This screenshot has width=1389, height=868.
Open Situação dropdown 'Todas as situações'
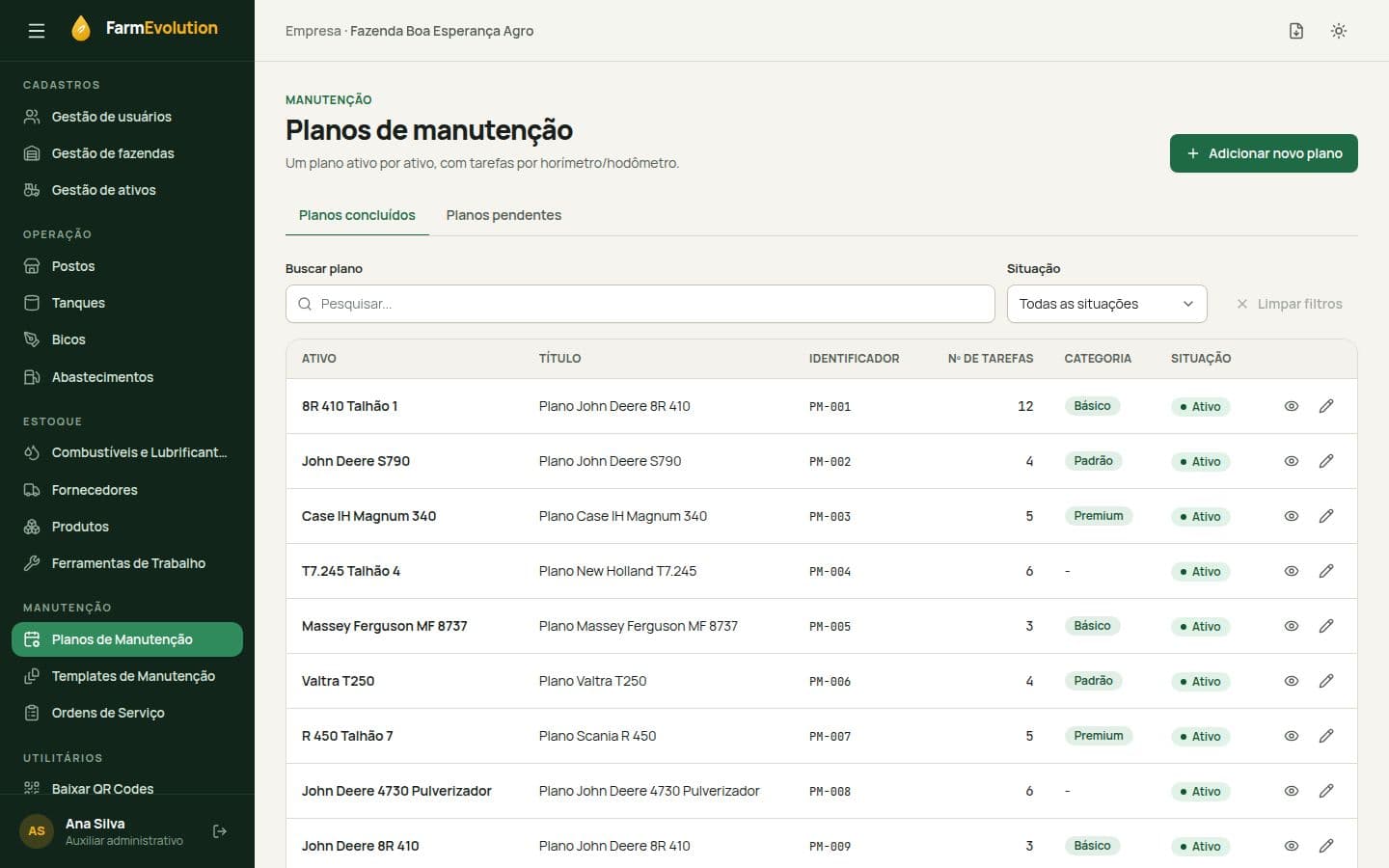pos(1107,304)
